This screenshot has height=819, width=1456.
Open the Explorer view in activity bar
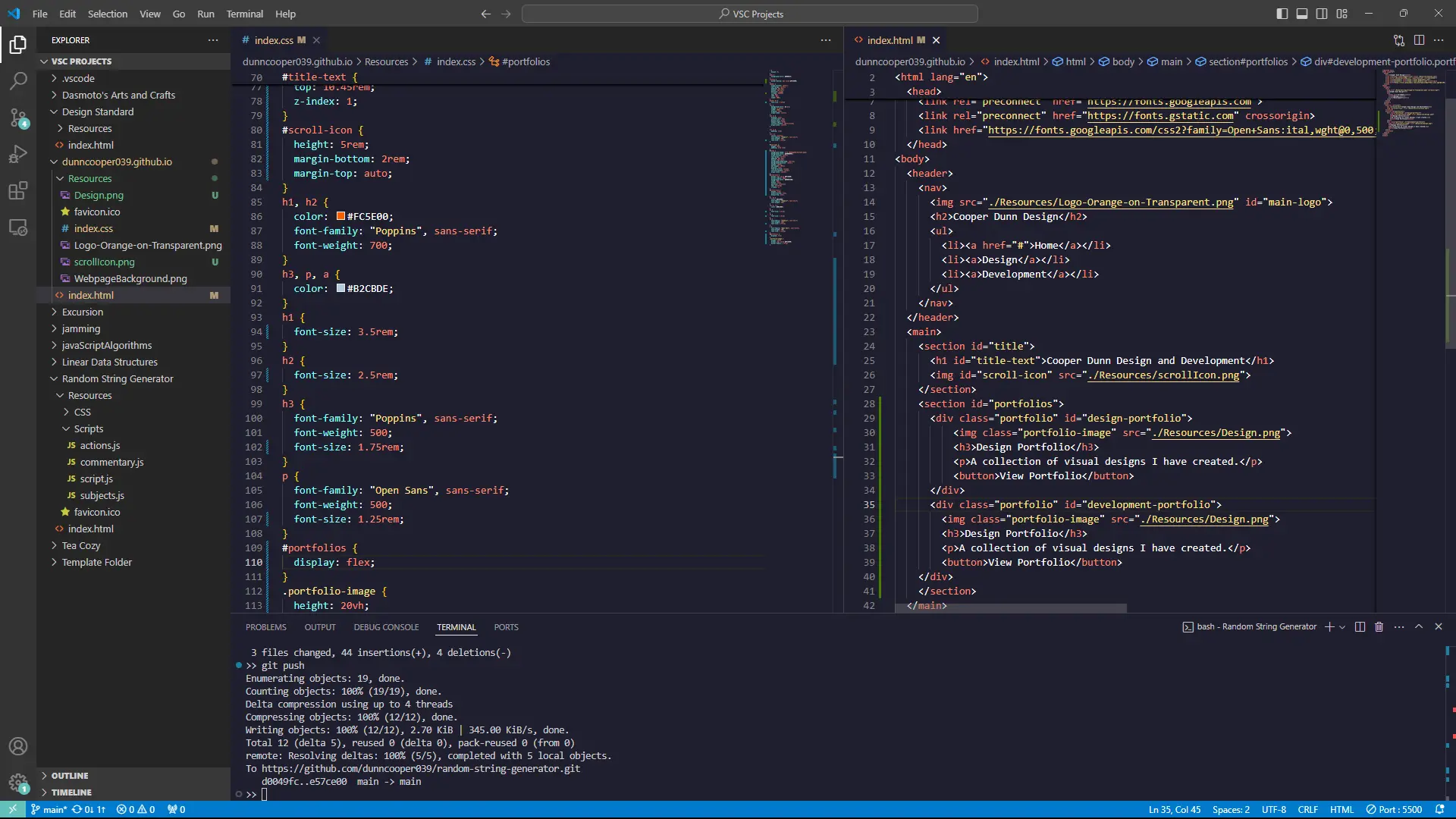(x=18, y=45)
